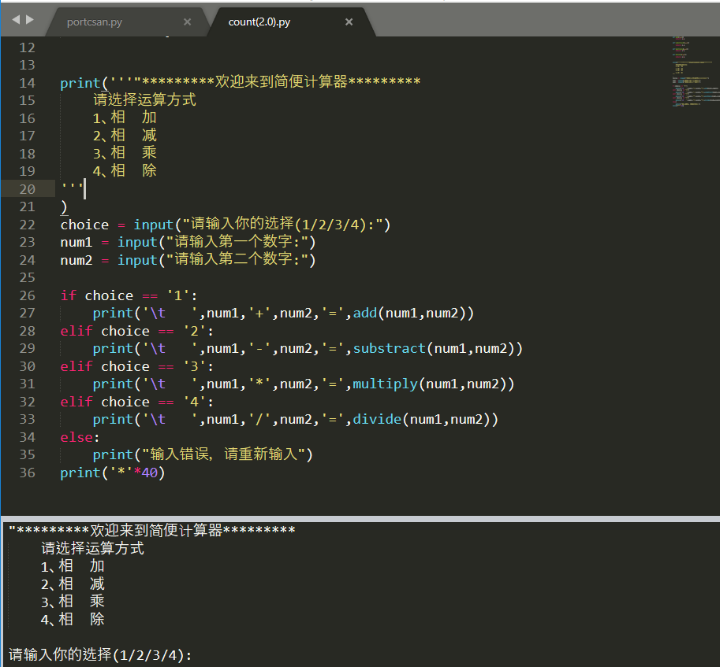Click "elif choice == '2':" line
The width and height of the screenshot is (720, 667).
point(137,331)
